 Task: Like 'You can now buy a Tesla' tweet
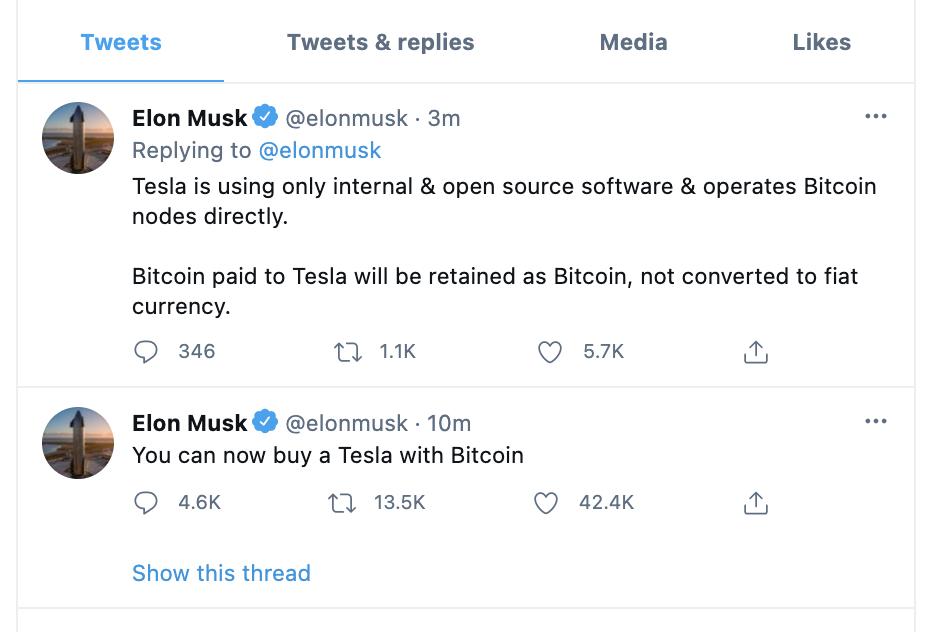click(x=546, y=502)
